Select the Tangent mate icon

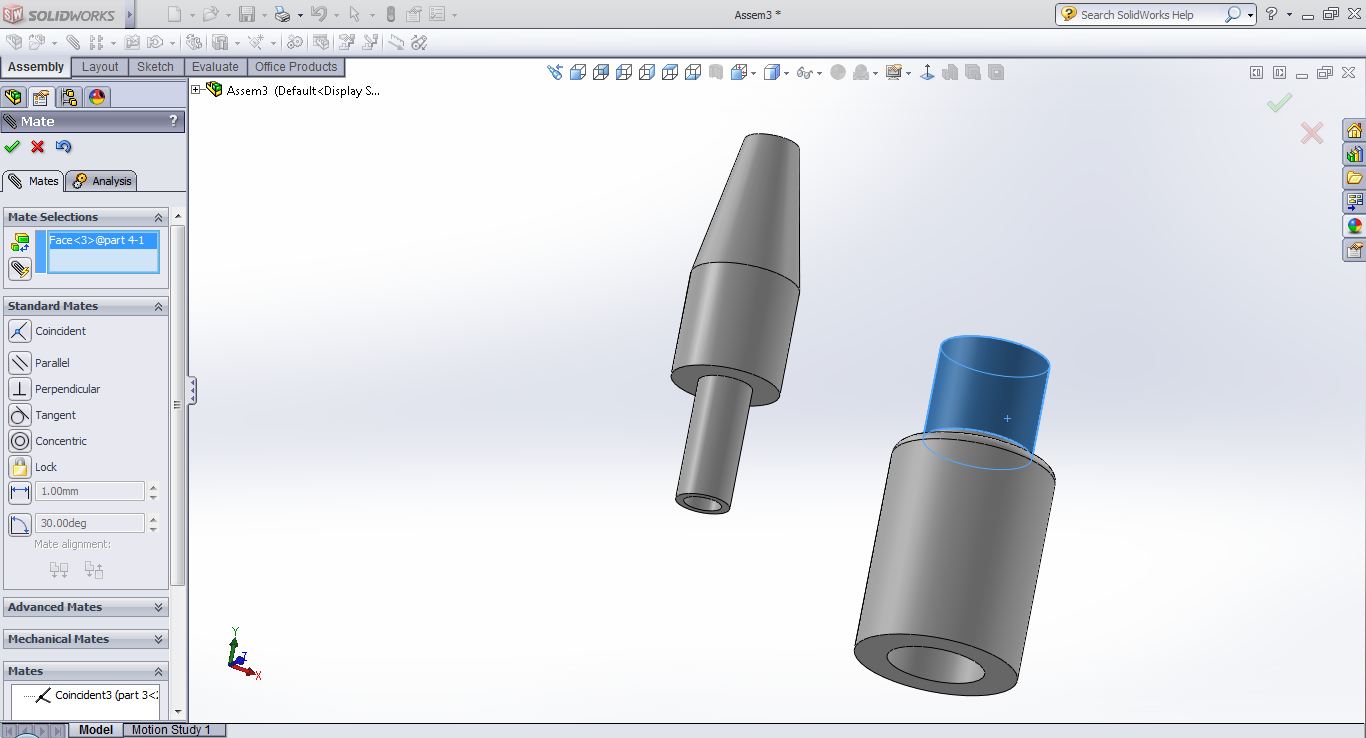click(x=20, y=415)
